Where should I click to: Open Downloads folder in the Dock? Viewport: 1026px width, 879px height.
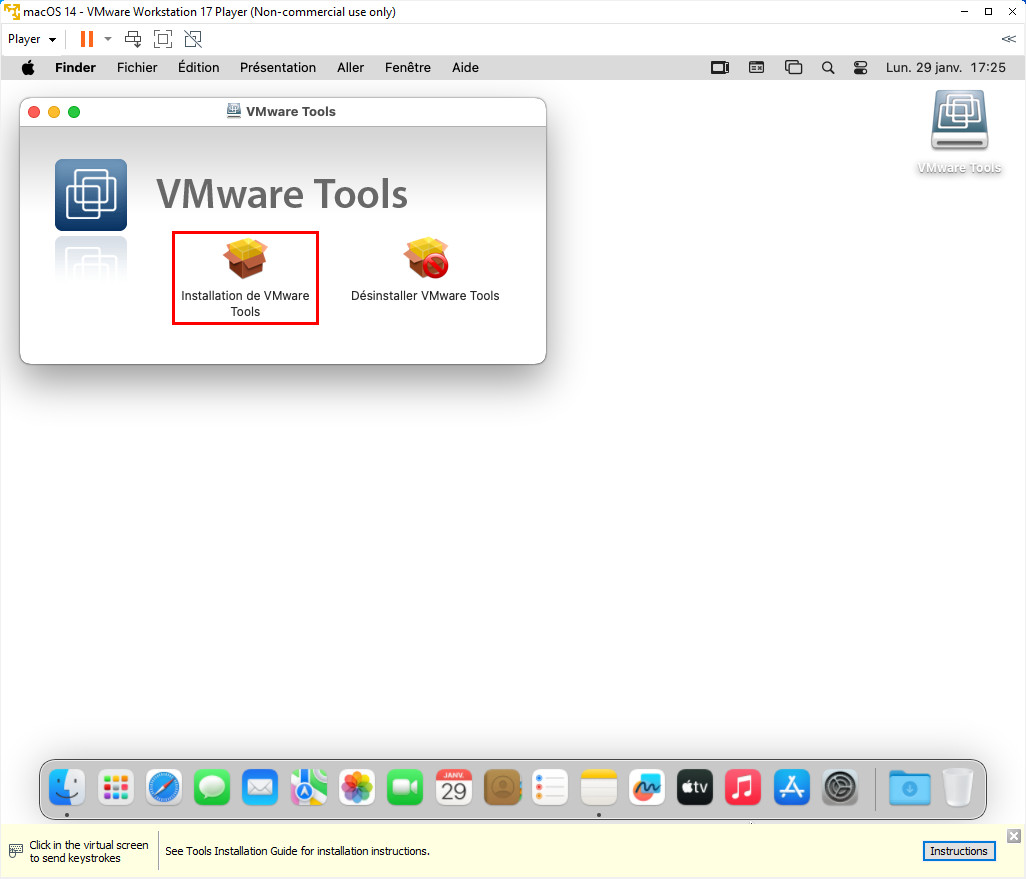[x=910, y=787]
